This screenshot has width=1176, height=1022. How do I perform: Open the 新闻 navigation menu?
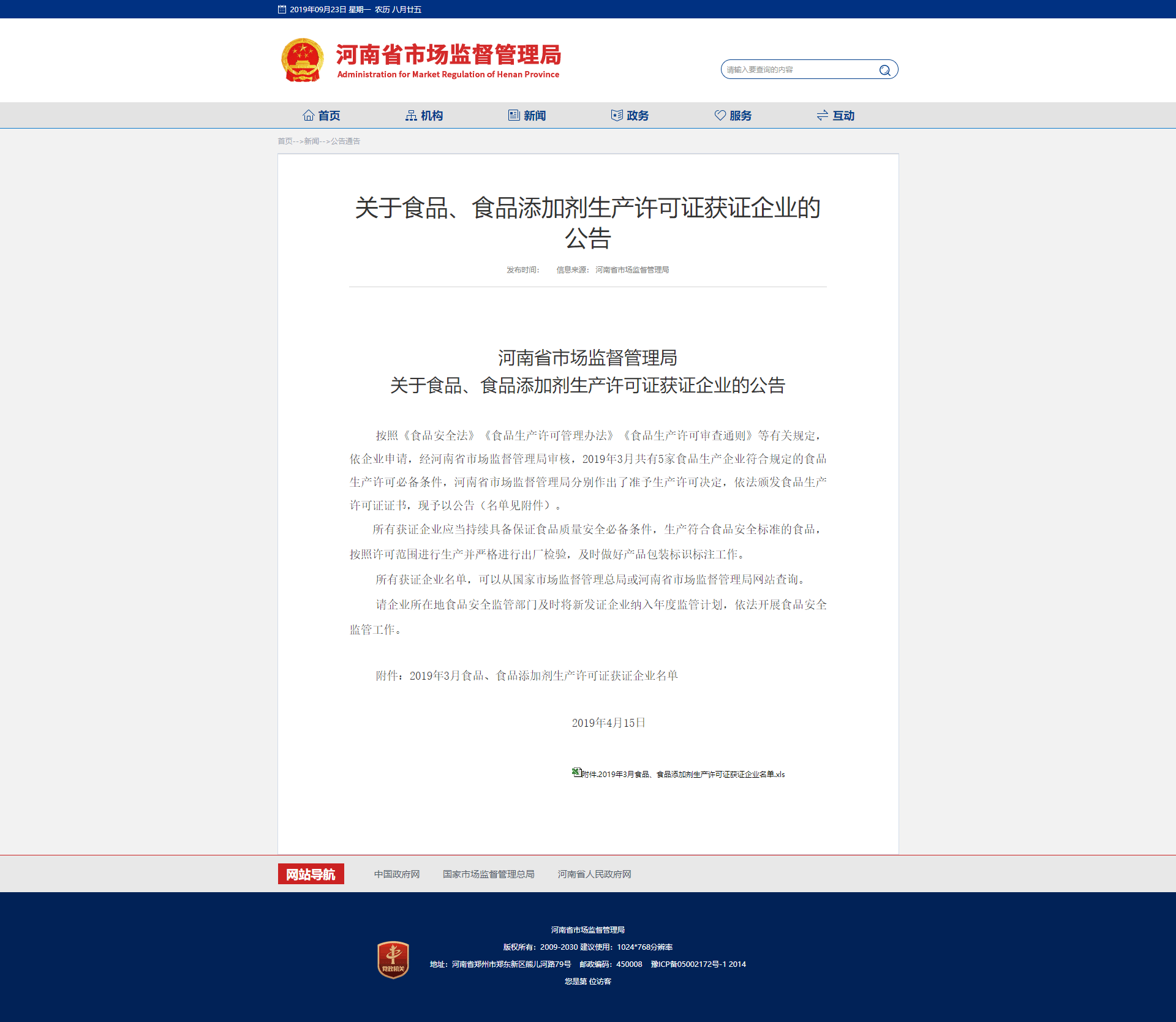(x=534, y=115)
